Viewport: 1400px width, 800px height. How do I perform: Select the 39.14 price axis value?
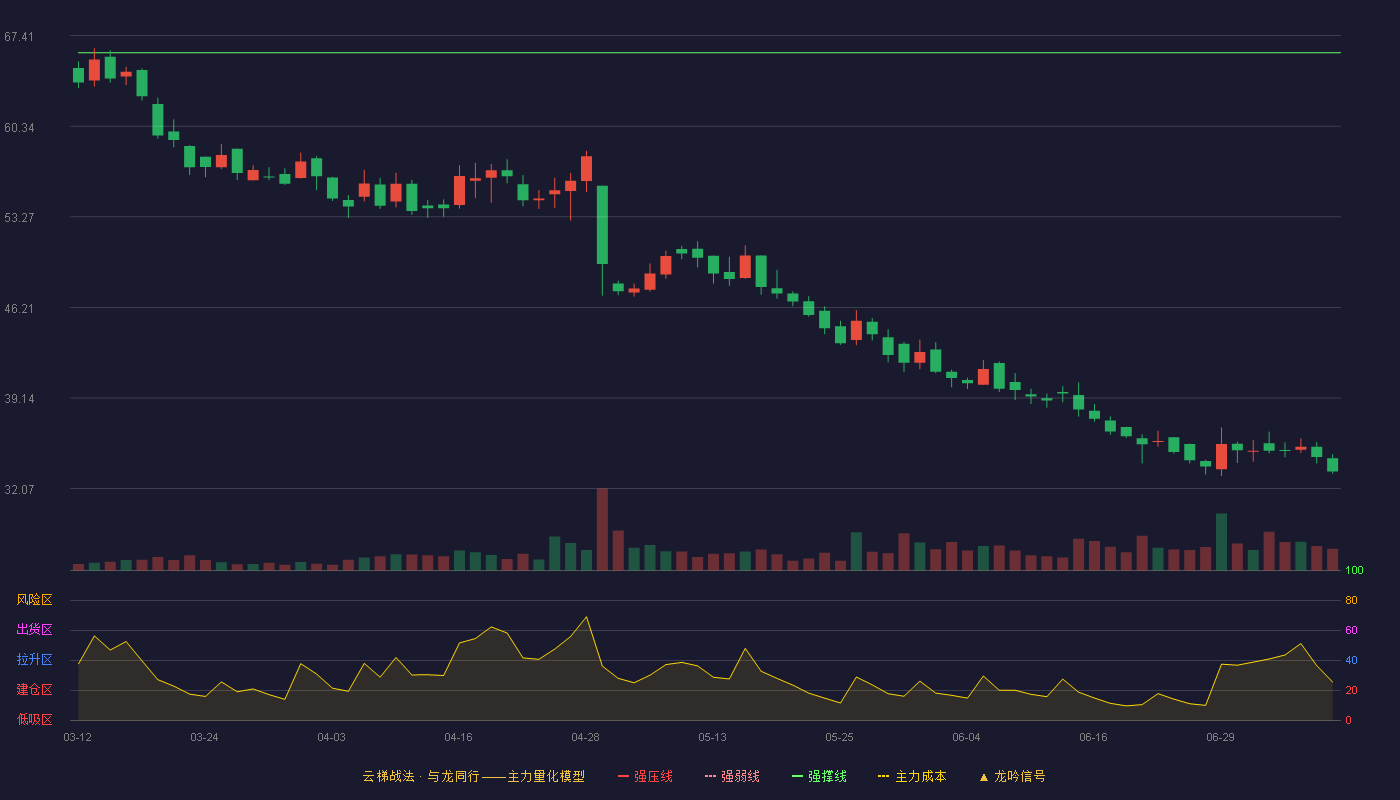[19, 399]
